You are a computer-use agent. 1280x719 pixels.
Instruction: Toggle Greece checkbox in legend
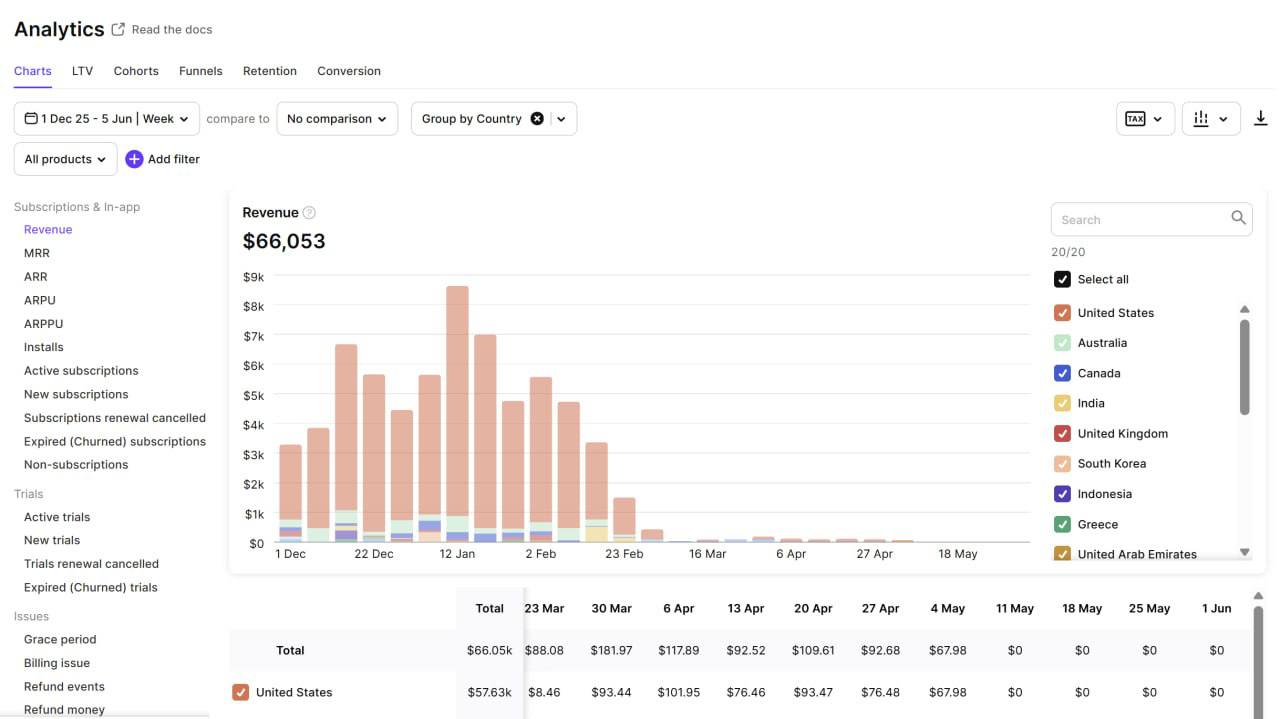(1062, 524)
